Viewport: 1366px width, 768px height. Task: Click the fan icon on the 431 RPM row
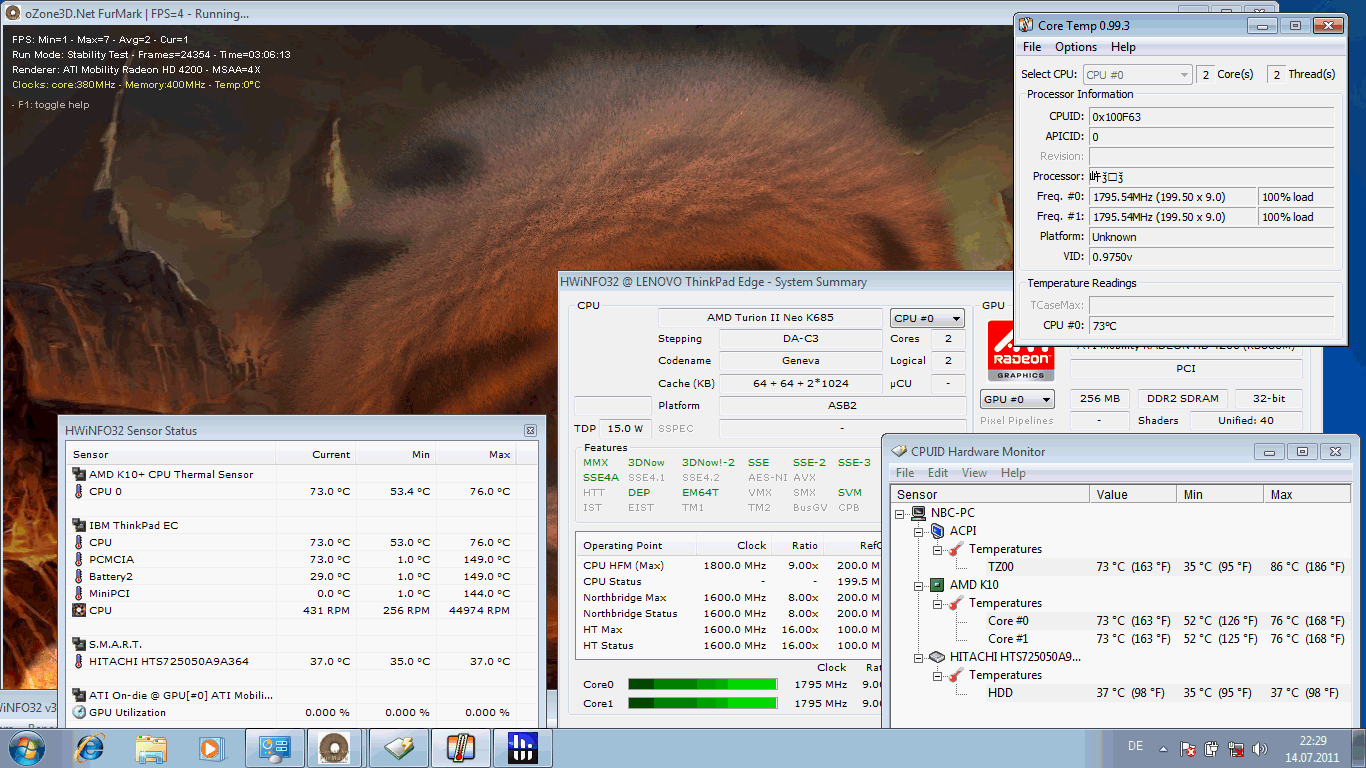click(79, 610)
